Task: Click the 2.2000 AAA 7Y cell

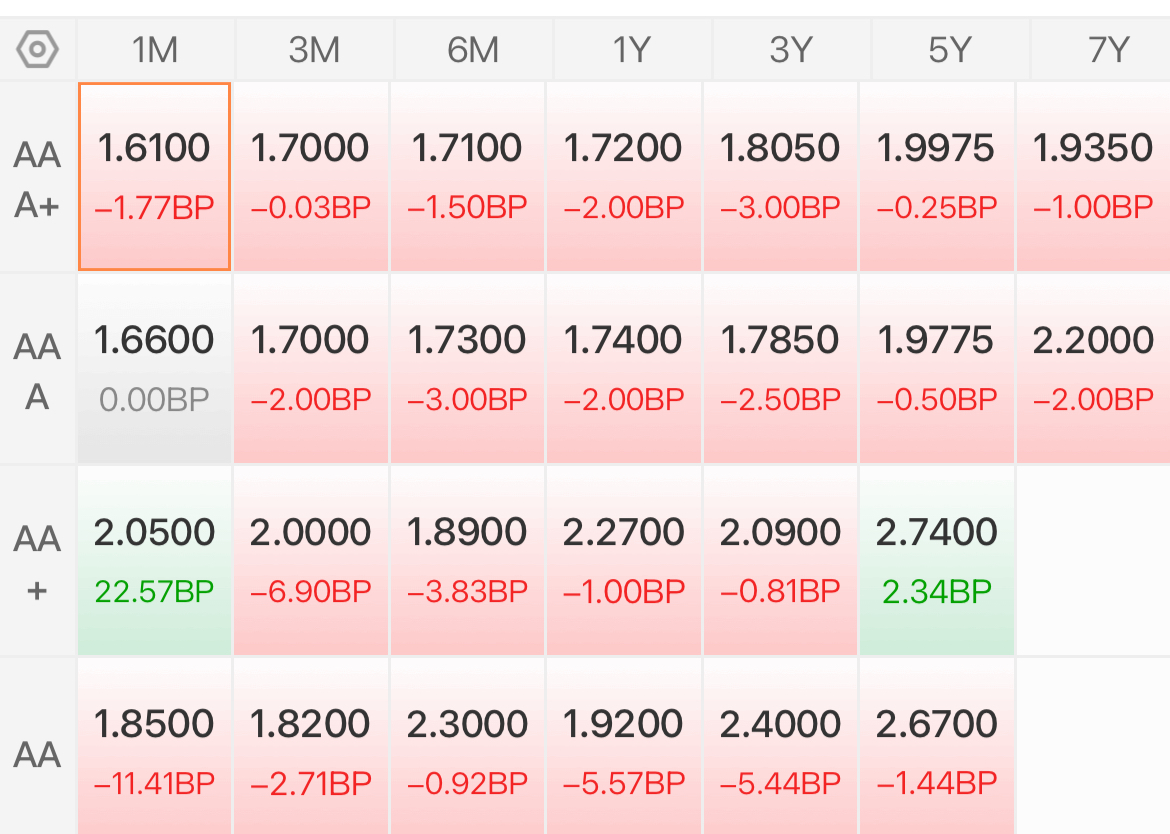Action: (x=1093, y=369)
